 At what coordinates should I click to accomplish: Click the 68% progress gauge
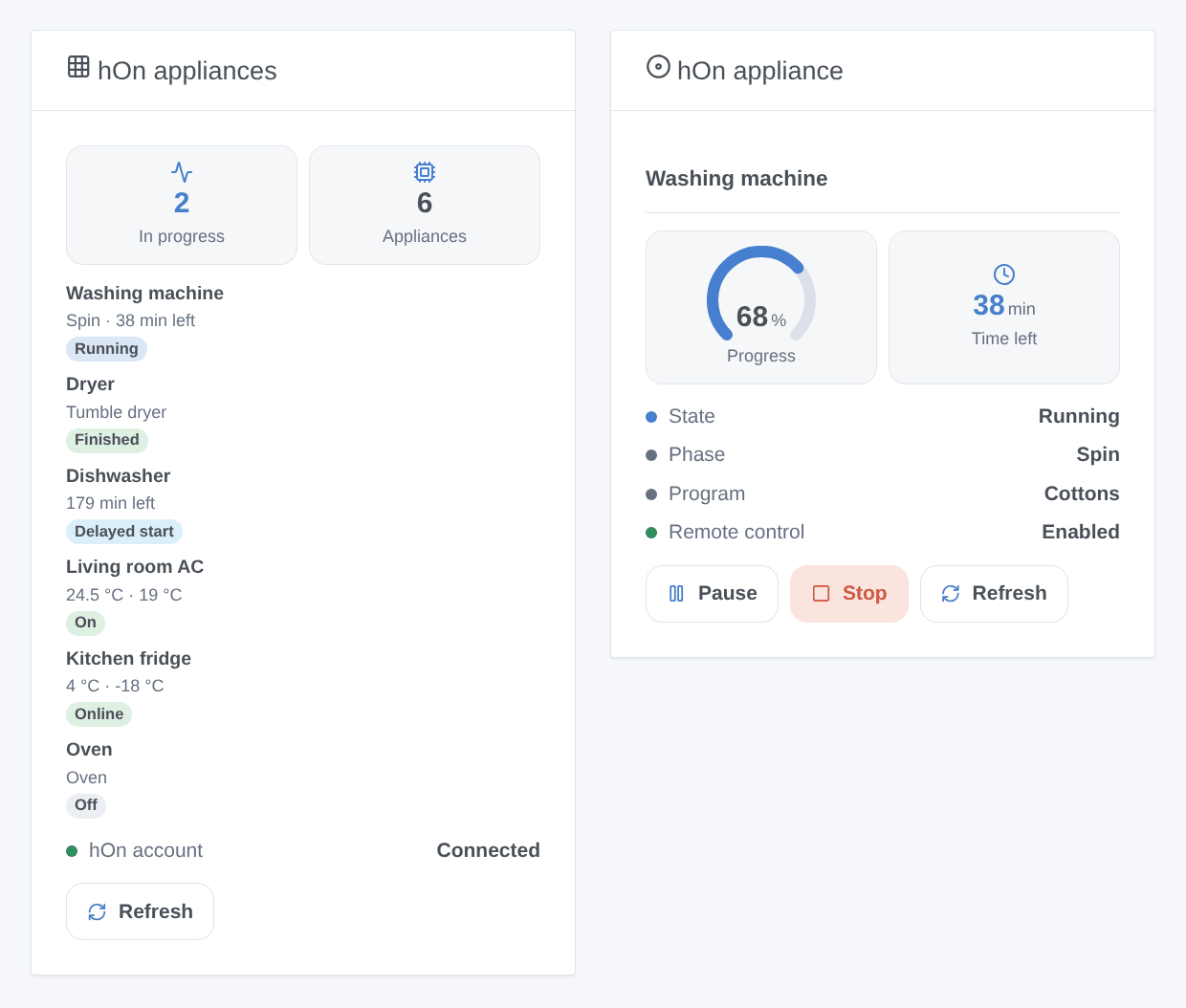(761, 295)
